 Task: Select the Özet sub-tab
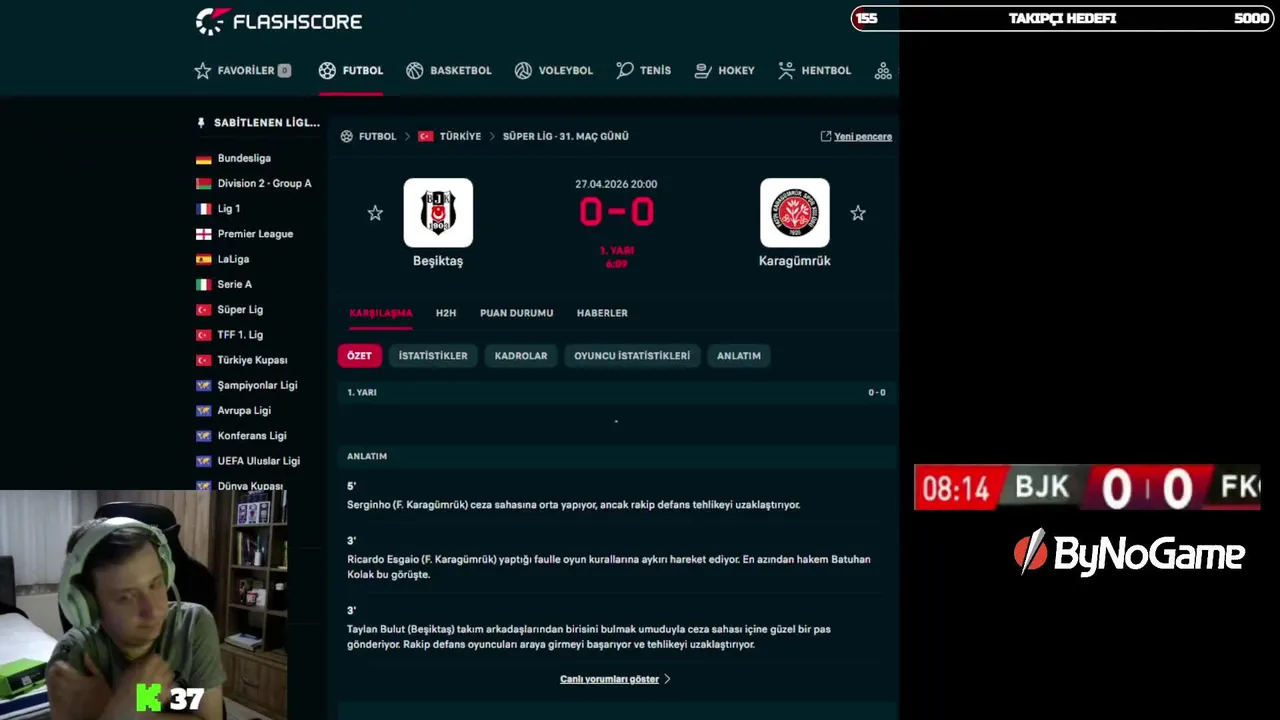tap(359, 356)
